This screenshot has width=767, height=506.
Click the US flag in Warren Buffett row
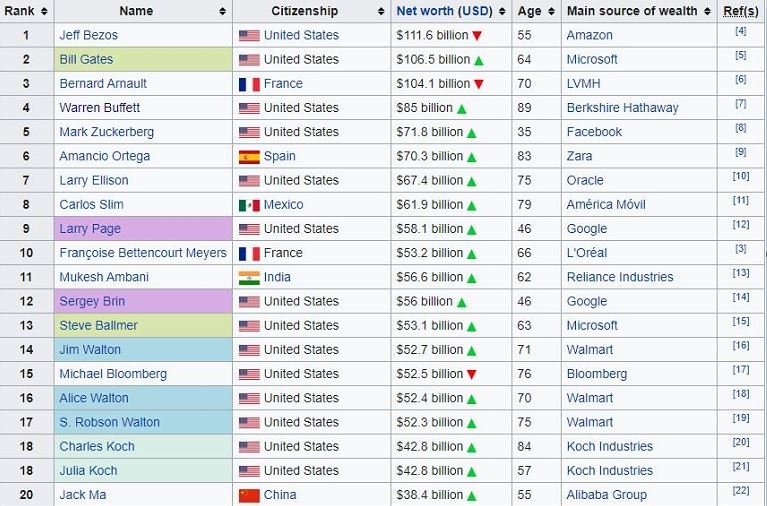[249, 108]
